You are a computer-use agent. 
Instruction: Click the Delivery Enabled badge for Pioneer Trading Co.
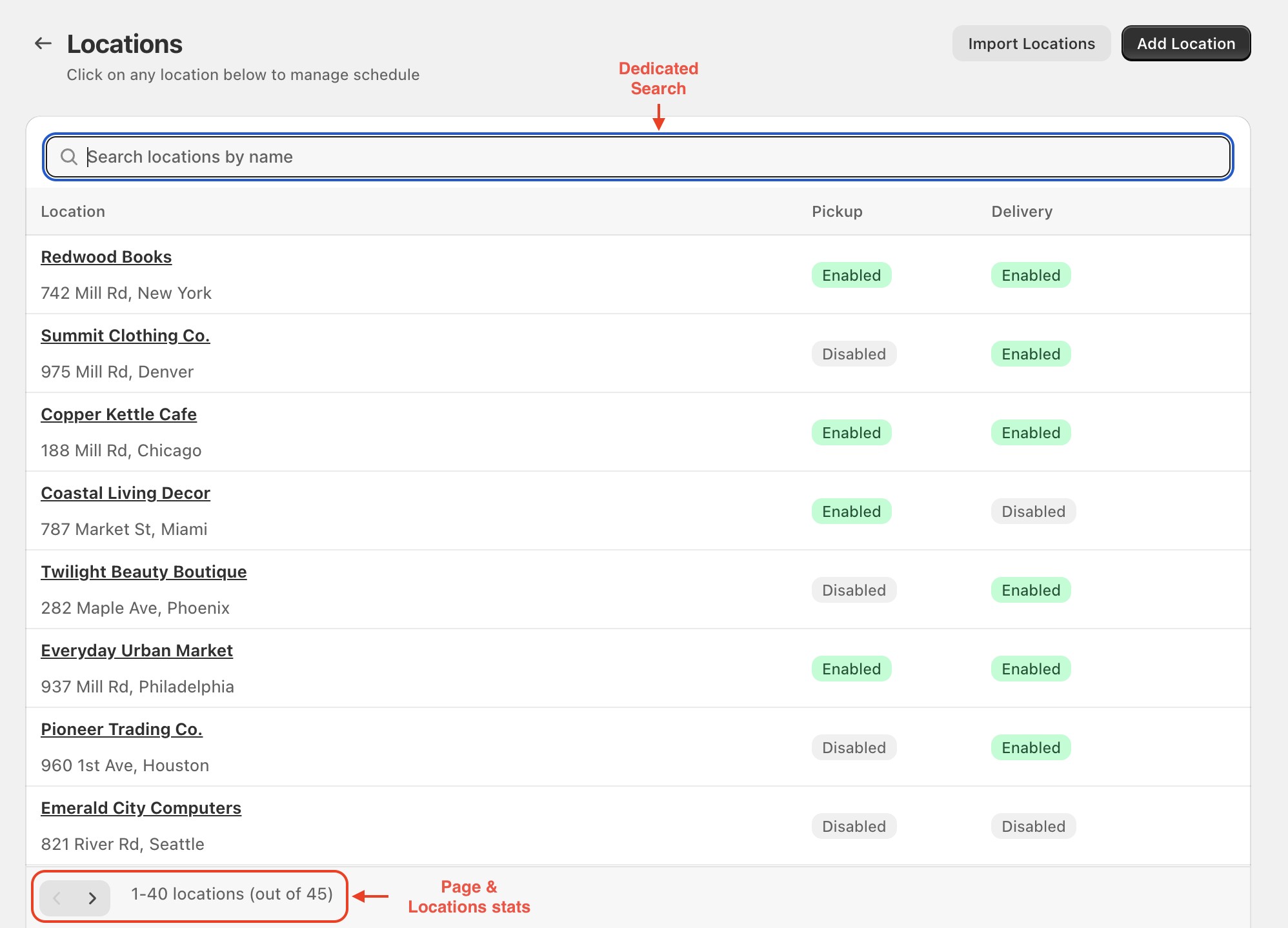point(1031,748)
